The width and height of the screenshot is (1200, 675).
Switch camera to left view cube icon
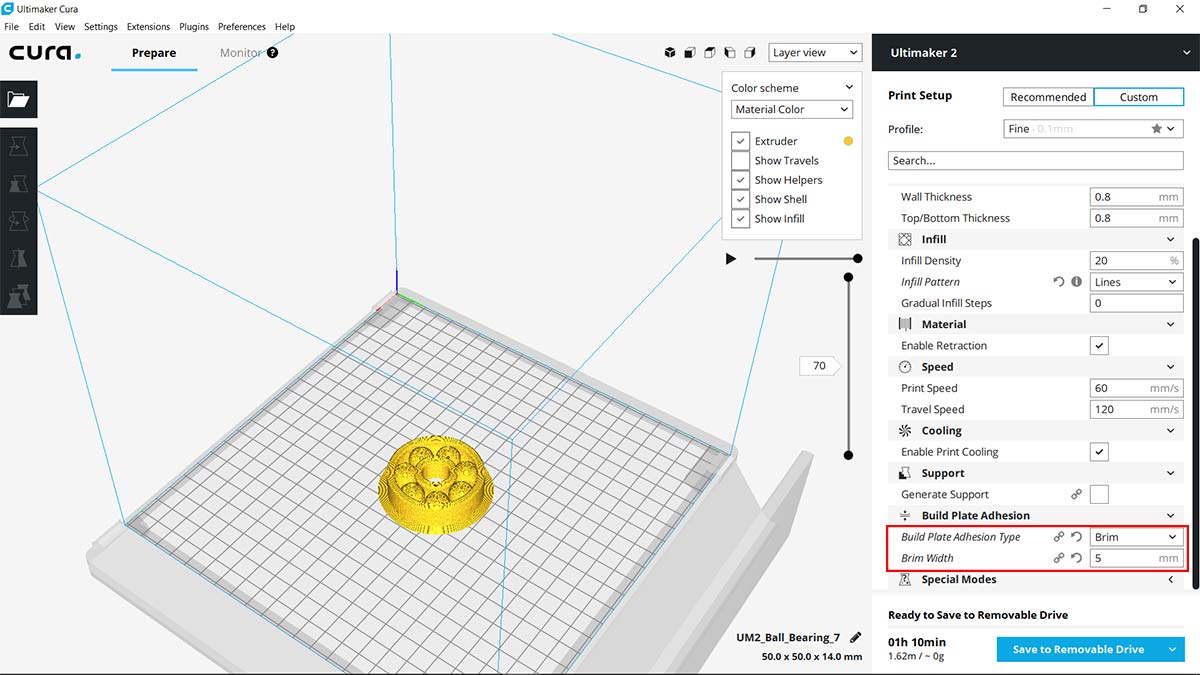(730, 53)
